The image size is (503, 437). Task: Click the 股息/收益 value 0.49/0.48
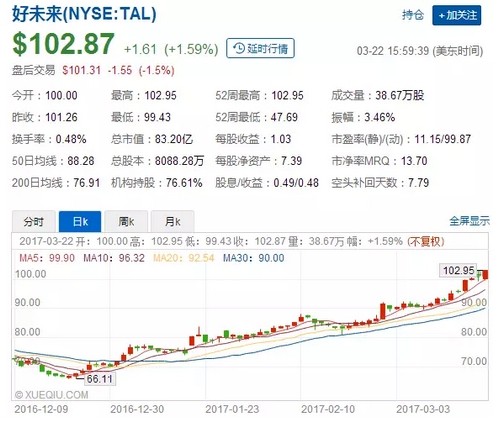click(x=296, y=183)
